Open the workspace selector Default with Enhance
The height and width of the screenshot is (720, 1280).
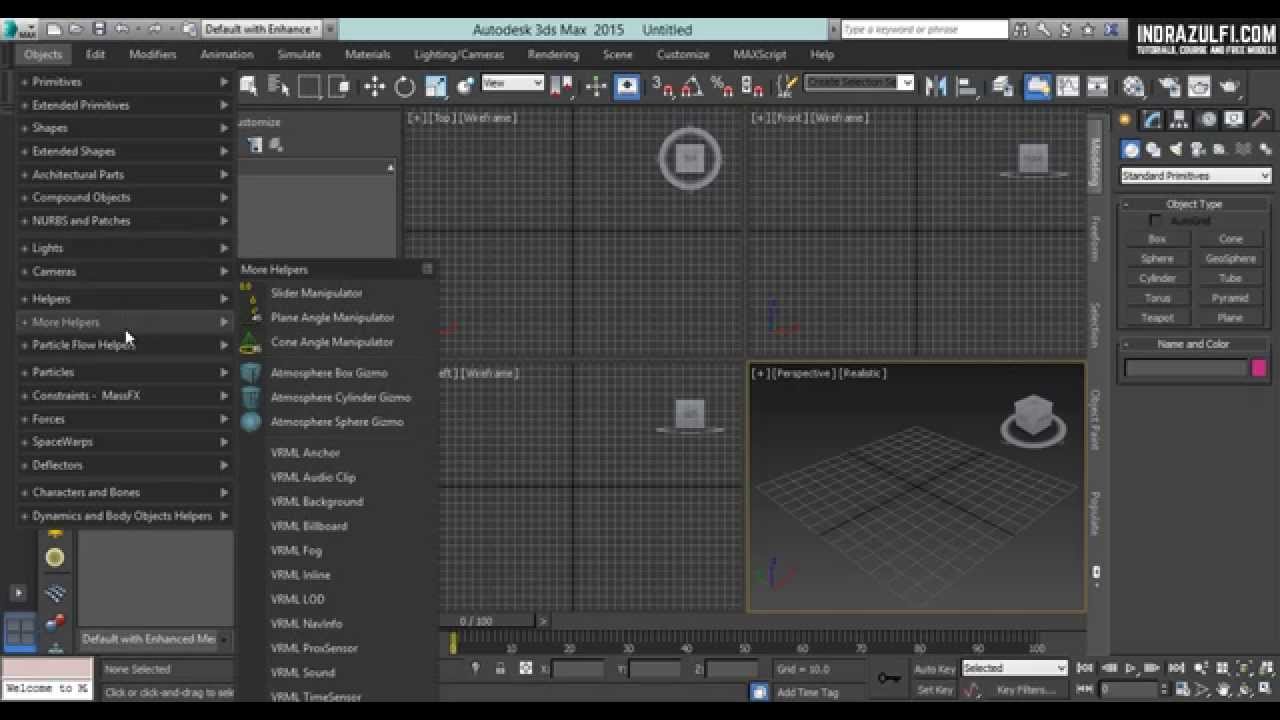pyautogui.click(x=262, y=29)
